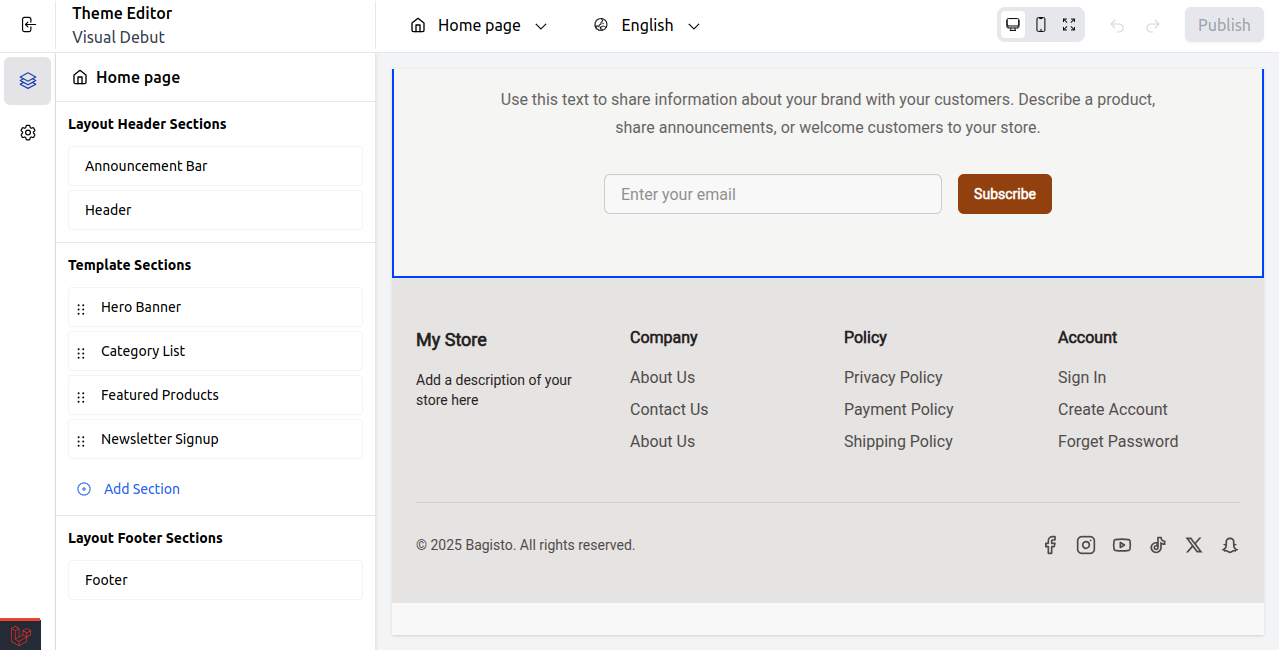1279x650 pixels.
Task: Select the Category List section
Action: click(x=215, y=351)
